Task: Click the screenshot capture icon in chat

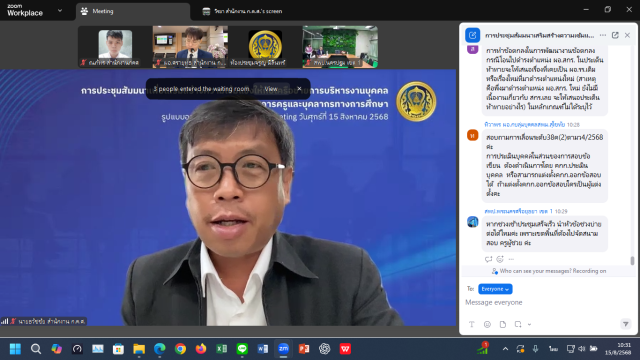Action: (x=518, y=324)
